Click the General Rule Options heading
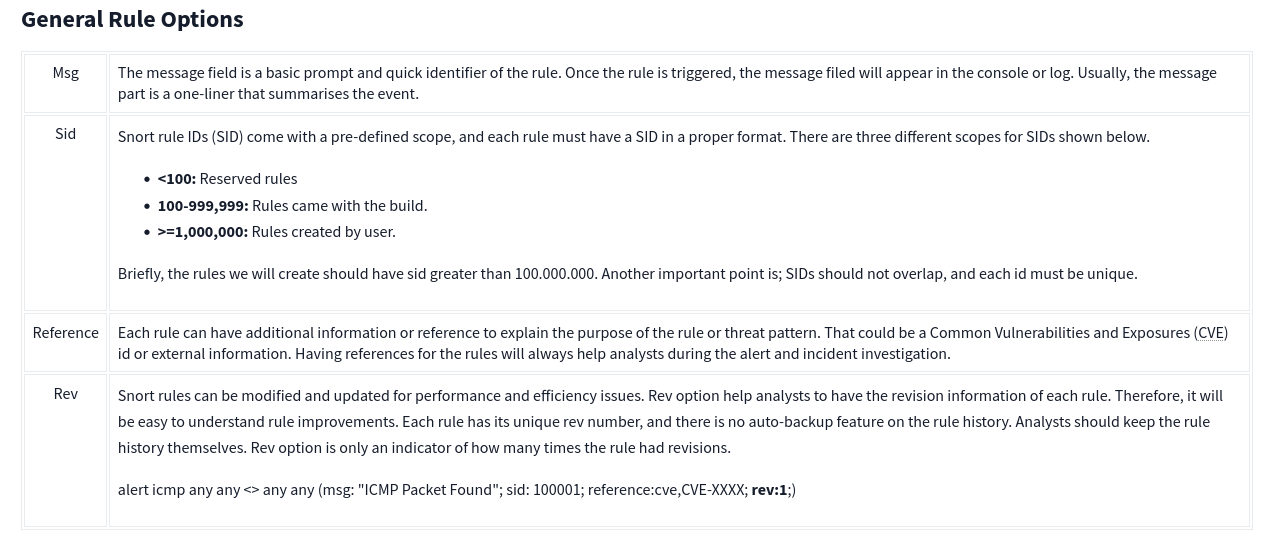This screenshot has height=550, width=1271. click(x=132, y=19)
